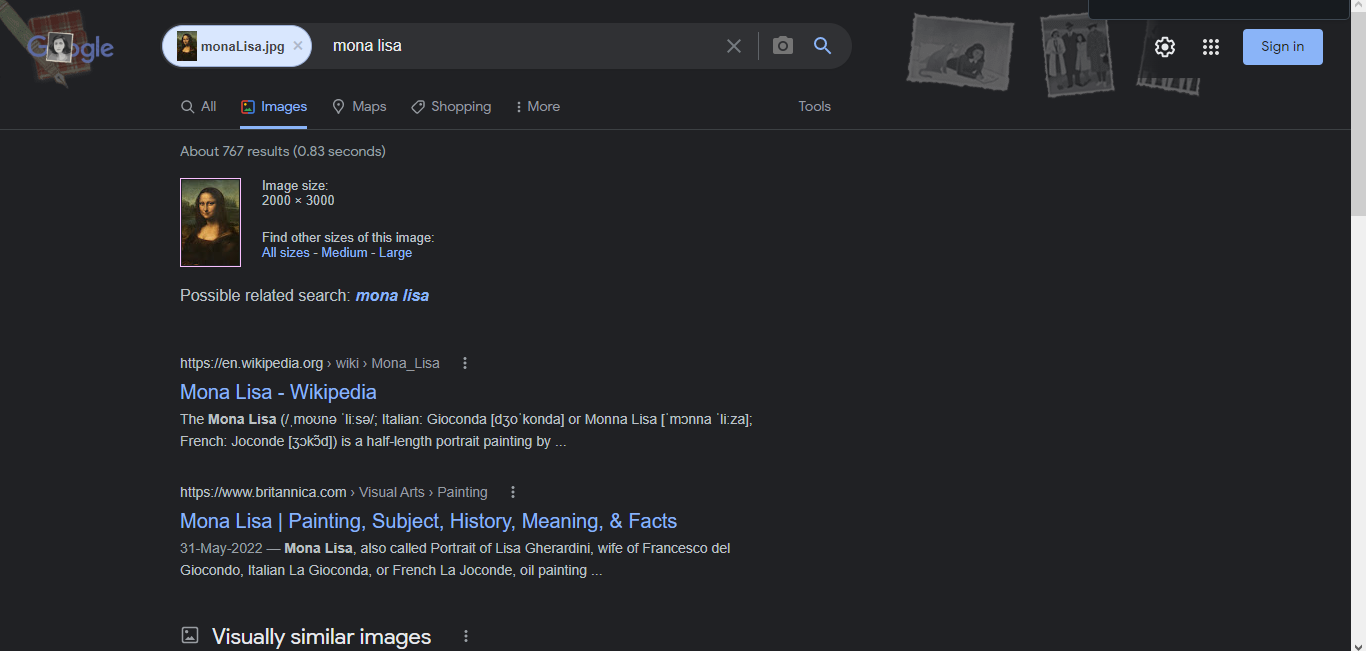Open Large size images link

(395, 253)
